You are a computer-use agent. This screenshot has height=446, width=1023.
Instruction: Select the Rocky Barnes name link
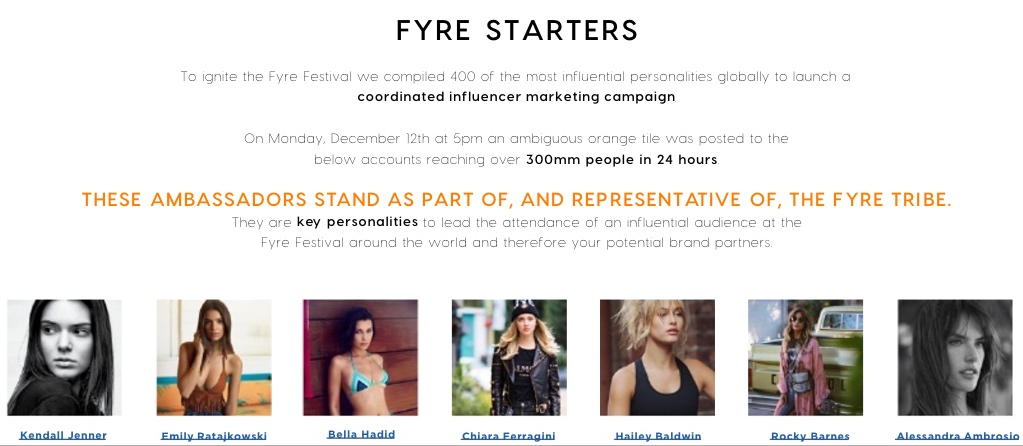810,436
